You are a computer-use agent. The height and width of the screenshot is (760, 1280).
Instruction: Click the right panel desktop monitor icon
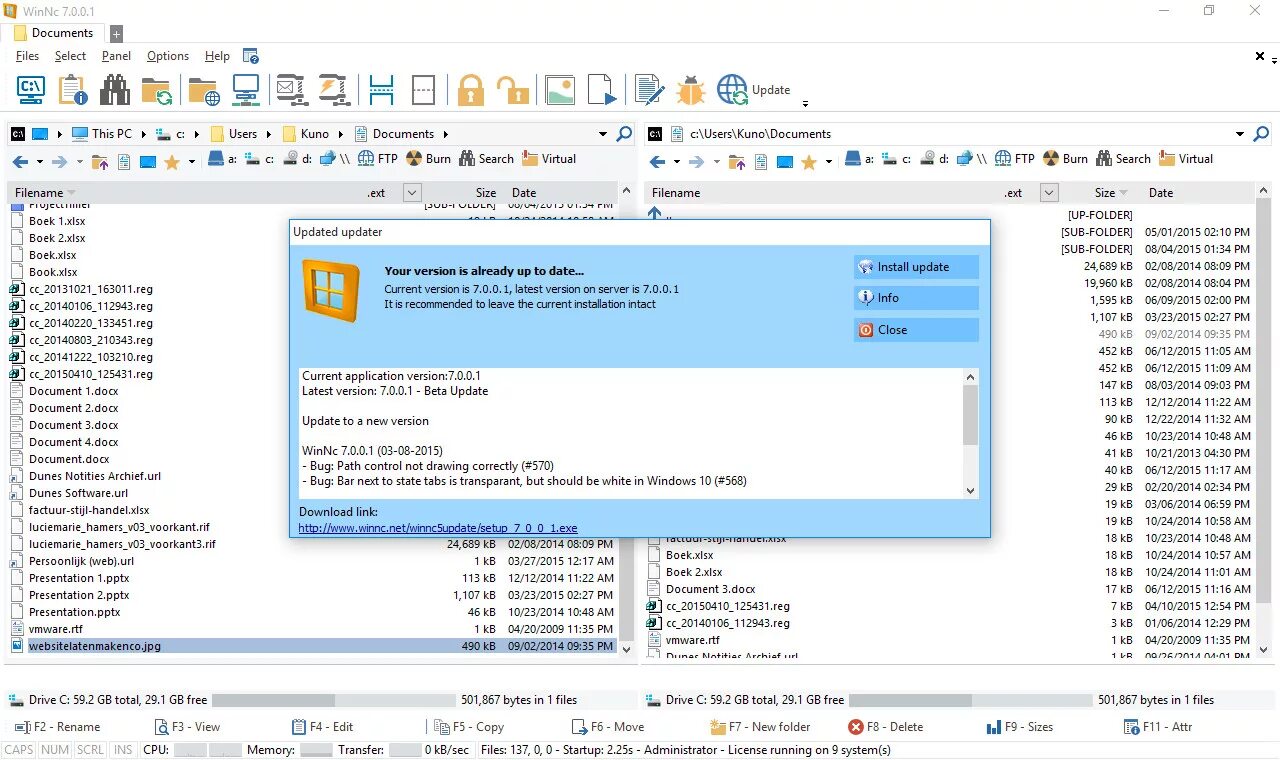[x=785, y=161]
